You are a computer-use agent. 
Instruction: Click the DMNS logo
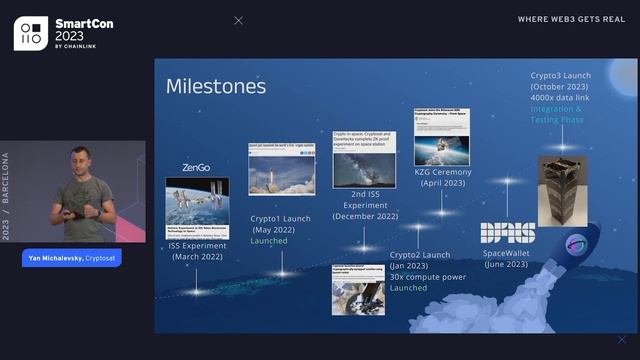pos(508,233)
